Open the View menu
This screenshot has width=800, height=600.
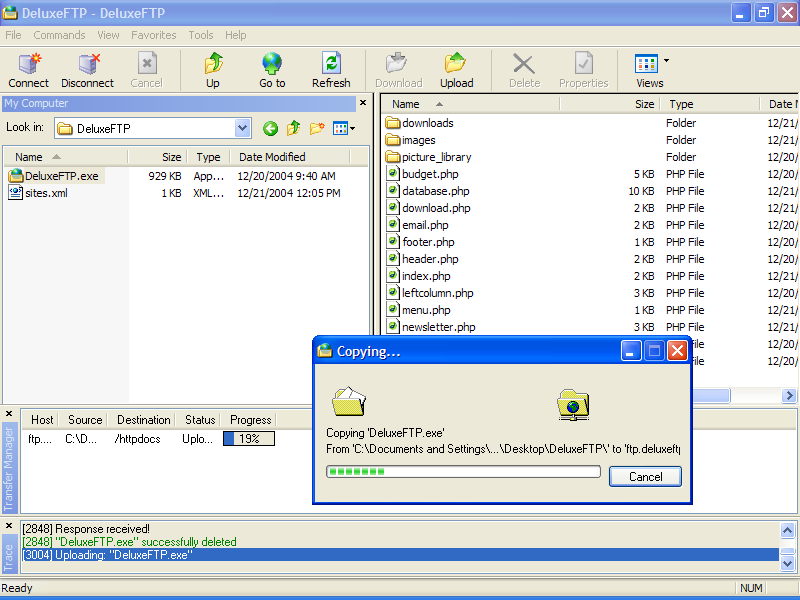108,35
